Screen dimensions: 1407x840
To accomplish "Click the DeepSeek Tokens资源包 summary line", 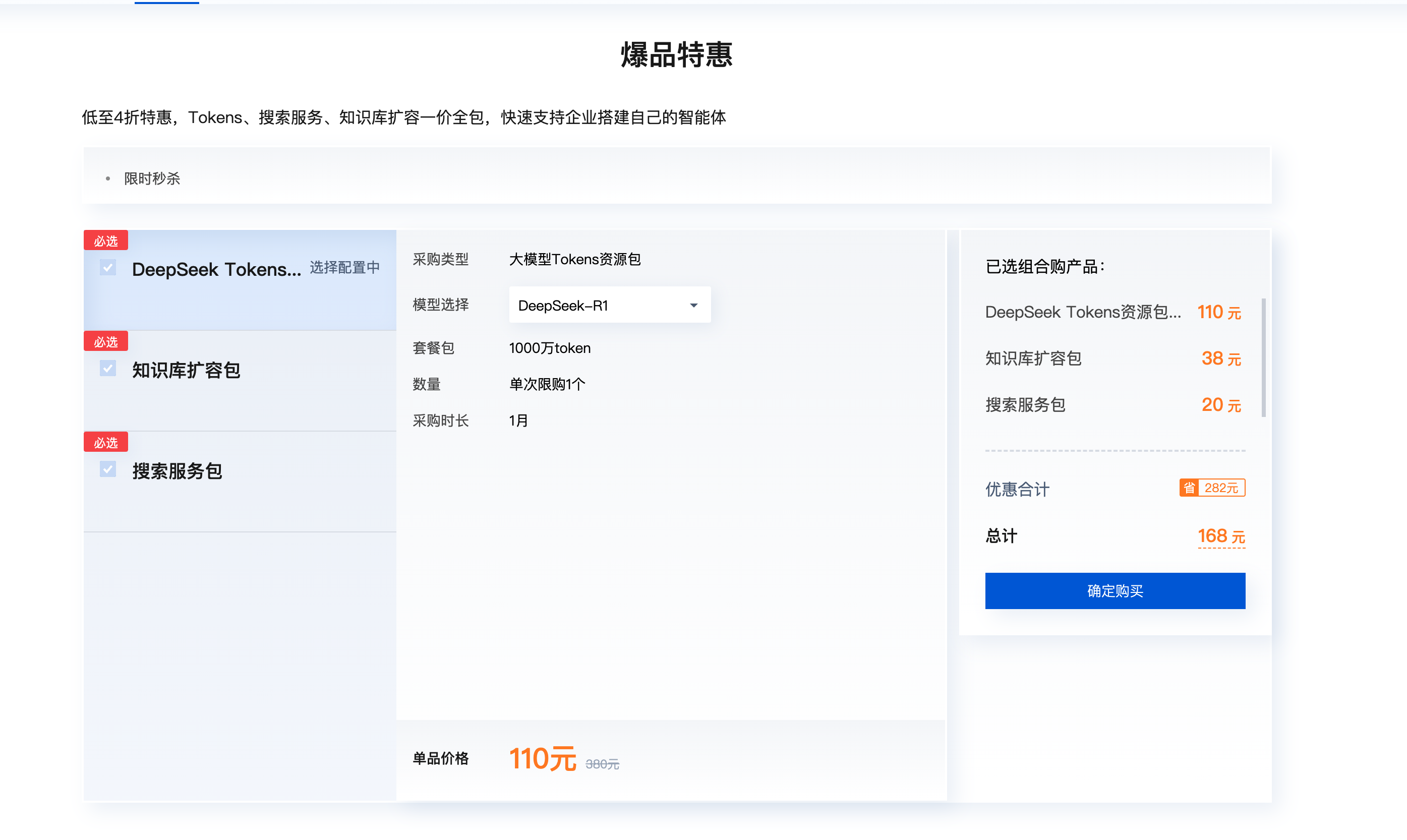I will (1083, 312).
